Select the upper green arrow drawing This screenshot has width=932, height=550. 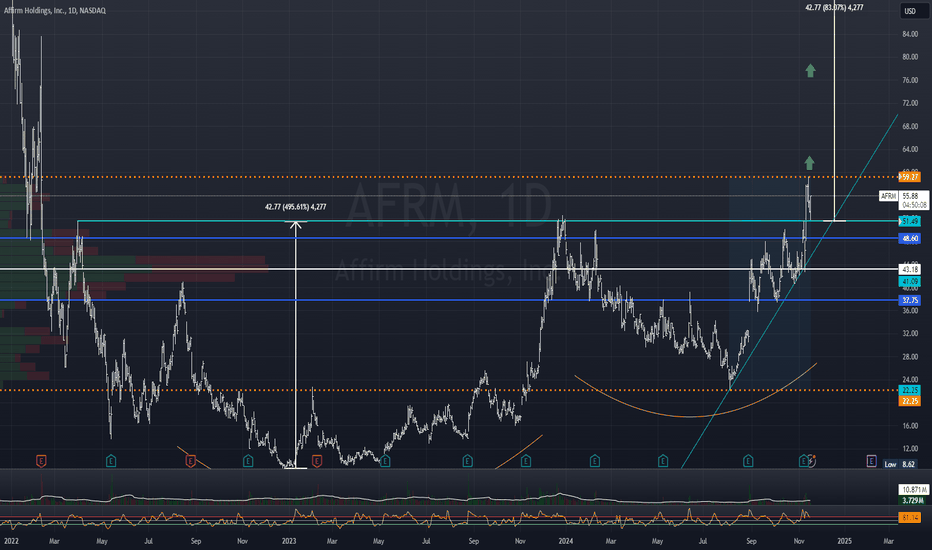(x=810, y=71)
